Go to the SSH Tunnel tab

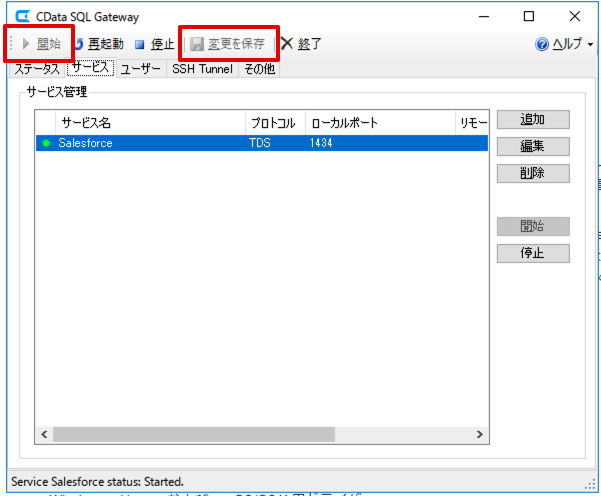coord(202,69)
